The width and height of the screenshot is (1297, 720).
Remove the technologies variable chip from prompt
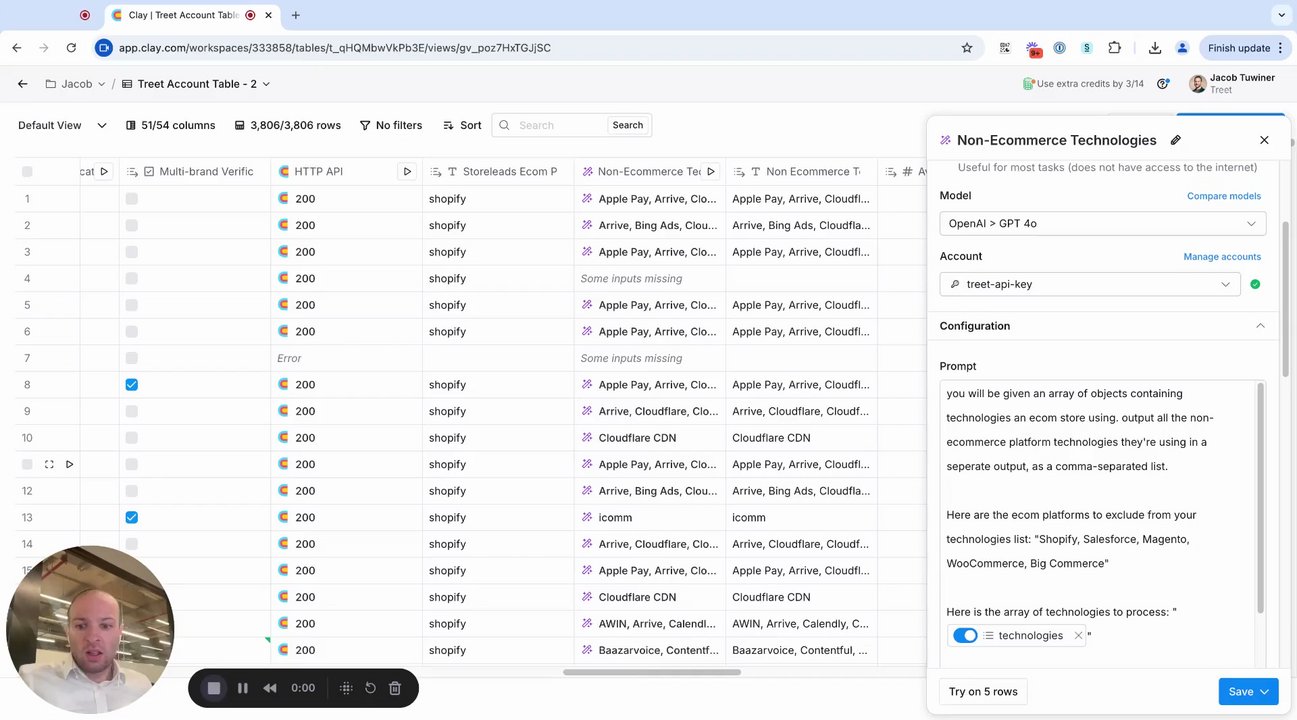pyautogui.click(x=1078, y=636)
